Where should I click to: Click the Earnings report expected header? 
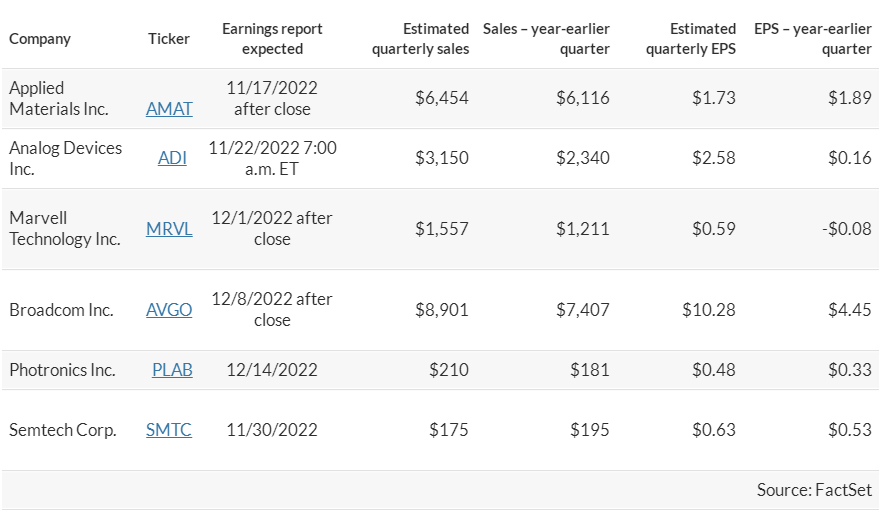[x=272, y=39]
